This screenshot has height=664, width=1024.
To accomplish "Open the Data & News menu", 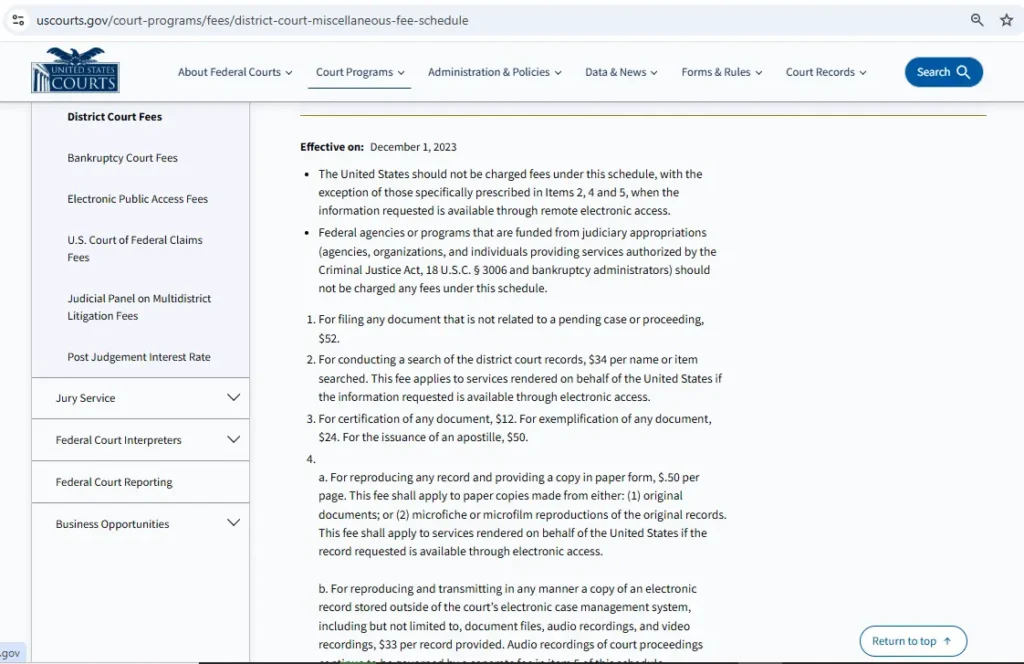I will [x=621, y=72].
